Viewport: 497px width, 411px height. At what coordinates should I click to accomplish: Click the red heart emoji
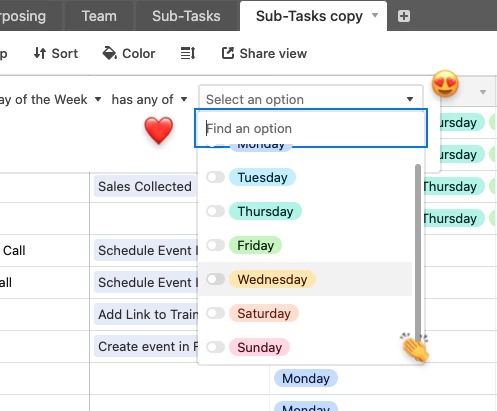(159, 130)
